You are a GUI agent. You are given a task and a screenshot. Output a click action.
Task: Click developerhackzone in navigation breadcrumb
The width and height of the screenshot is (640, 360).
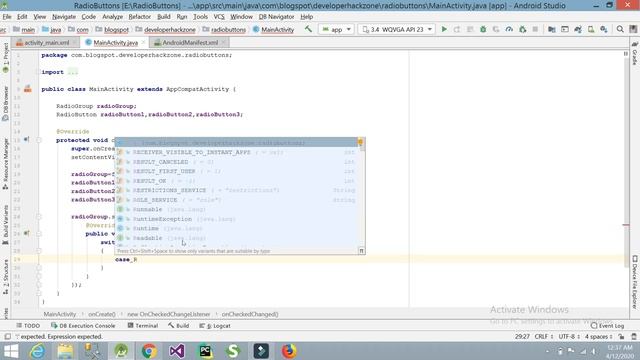169,29
